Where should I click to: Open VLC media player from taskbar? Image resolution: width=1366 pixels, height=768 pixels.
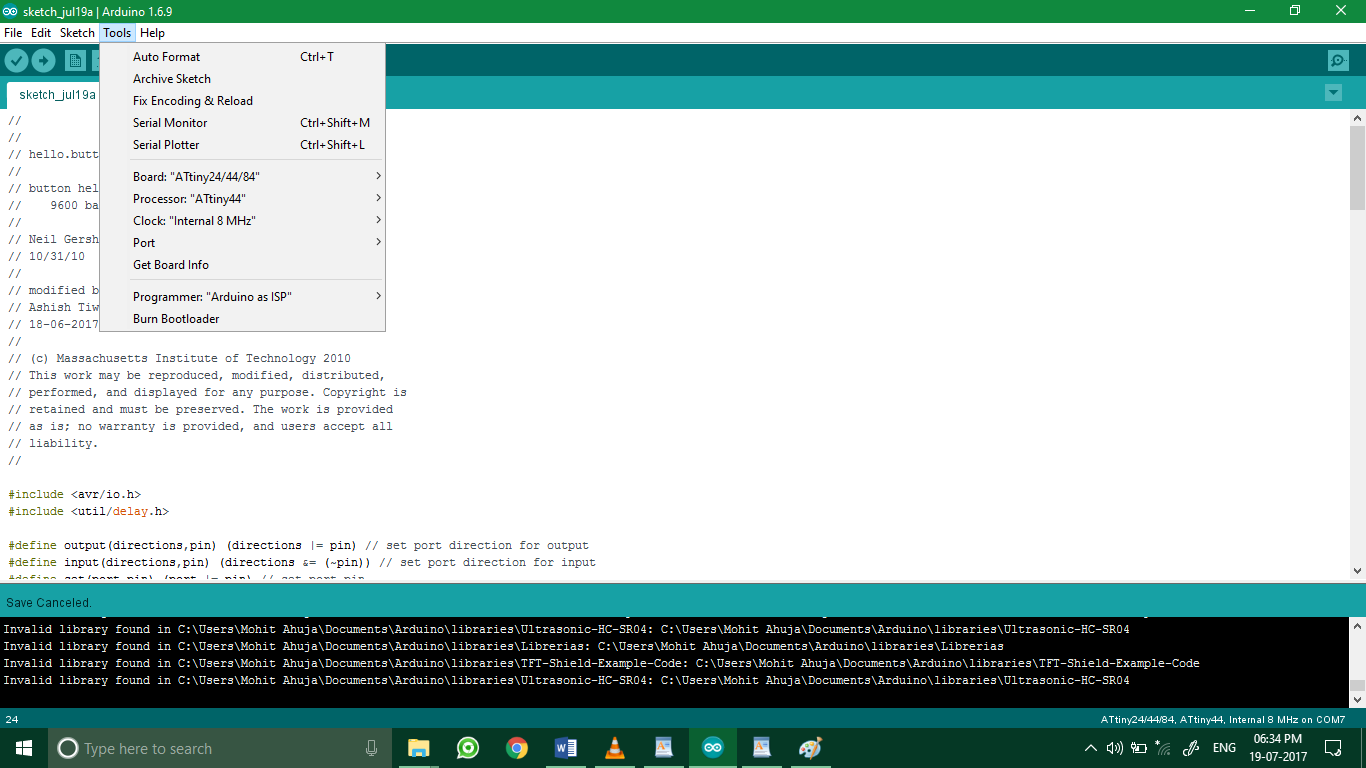click(x=614, y=748)
